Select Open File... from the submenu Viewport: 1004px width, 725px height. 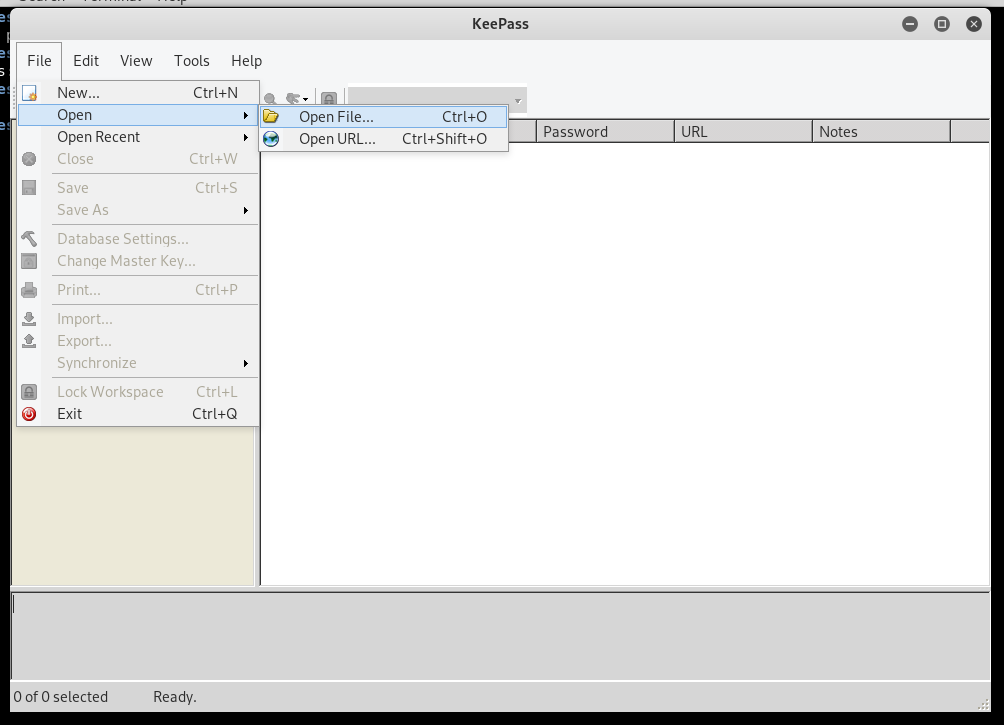pos(336,117)
